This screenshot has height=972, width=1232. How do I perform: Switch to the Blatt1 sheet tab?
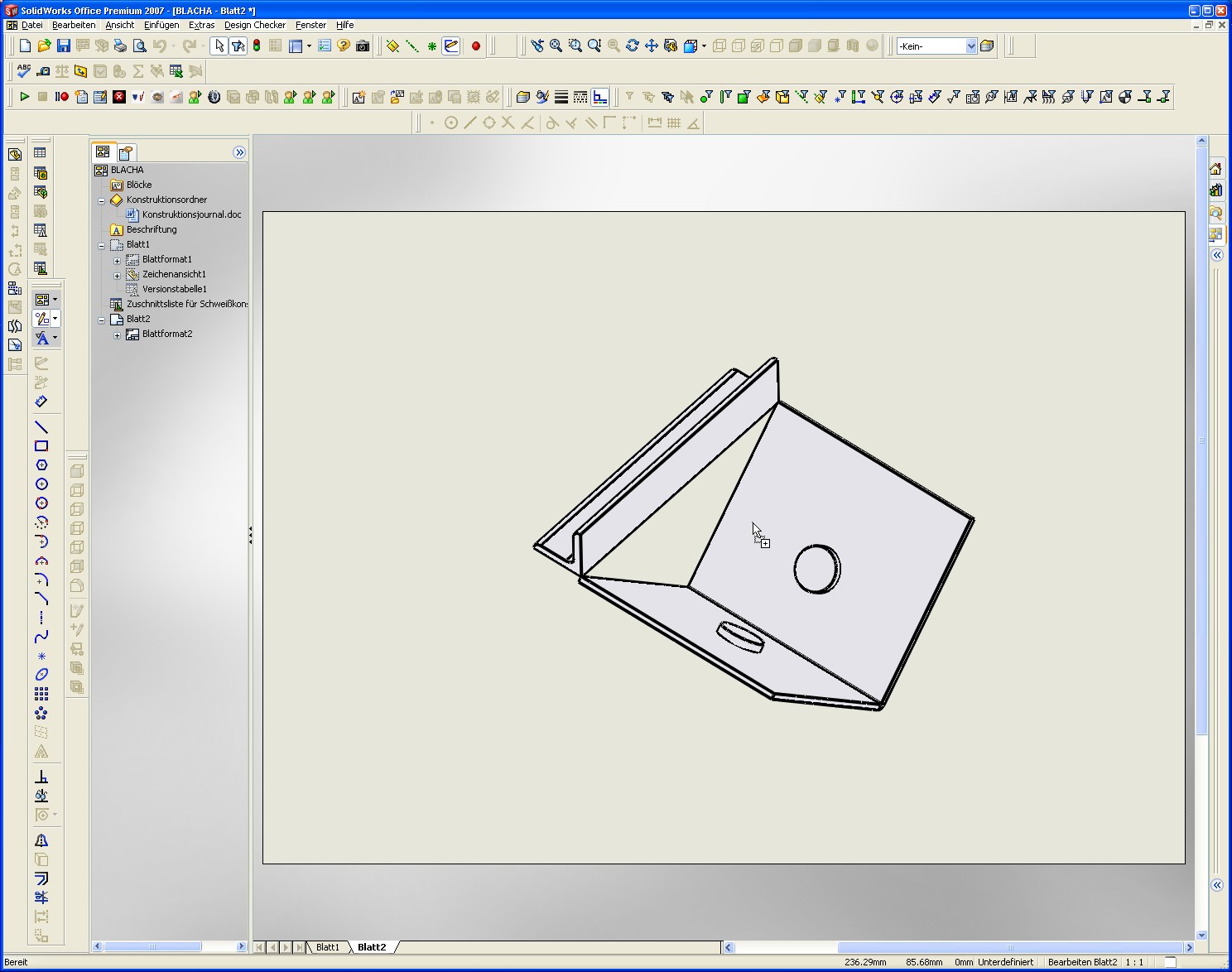[328, 947]
